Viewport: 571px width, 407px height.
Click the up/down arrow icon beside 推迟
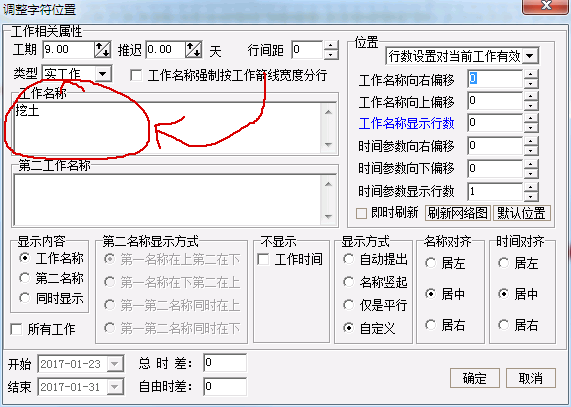[x=193, y=49]
